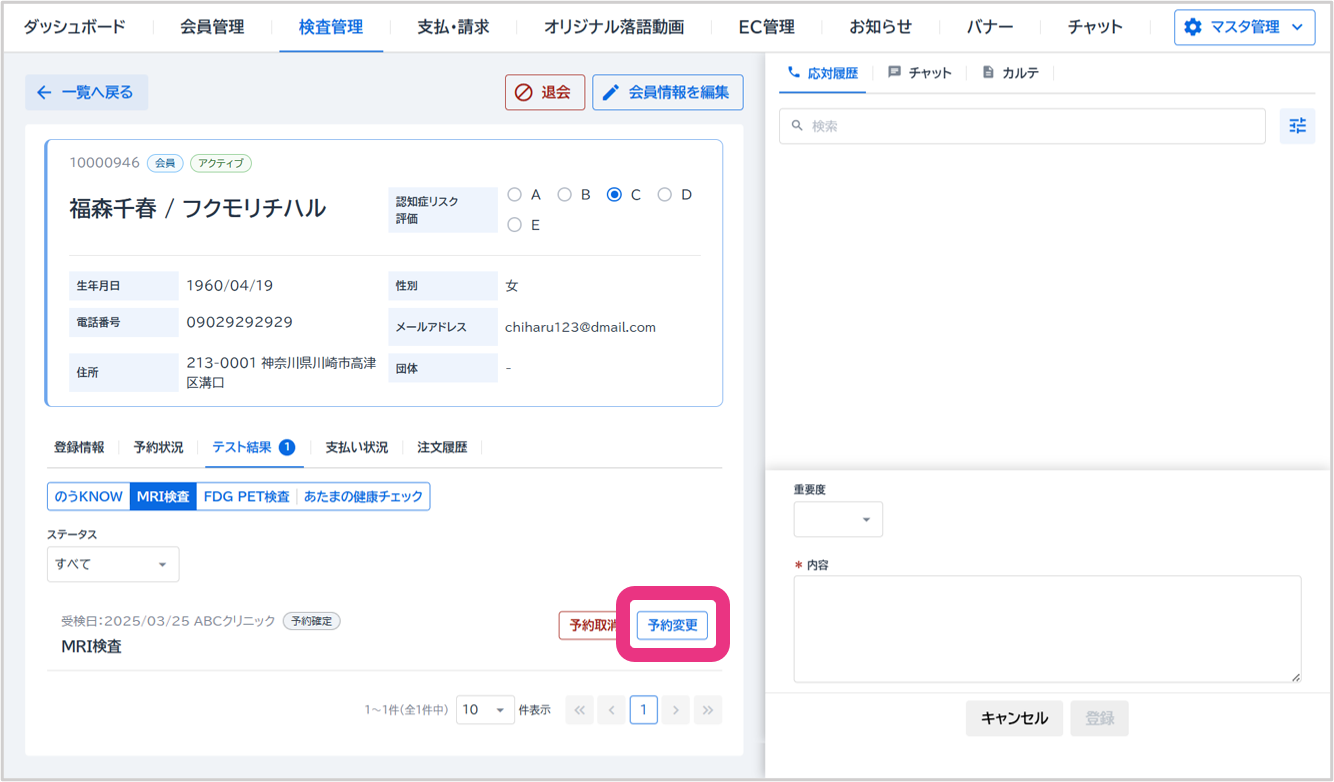This screenshot has height=782, width=1334.
Task: Open the カルテ tab with document icon
Action: tap(1010, 73)
